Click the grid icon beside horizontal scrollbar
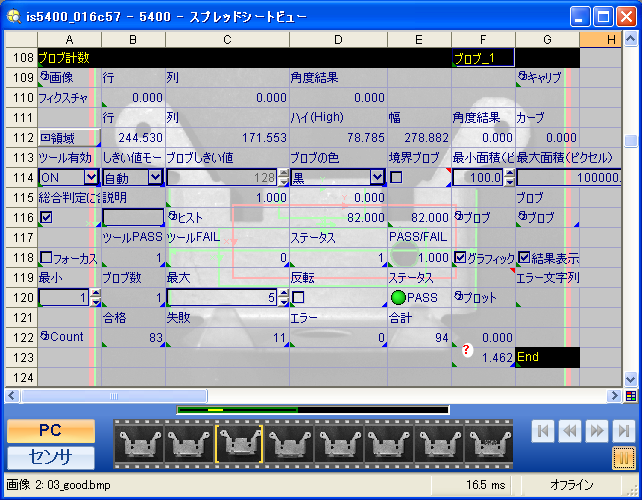This screenshot has width=642, height=500. point(630,395)
